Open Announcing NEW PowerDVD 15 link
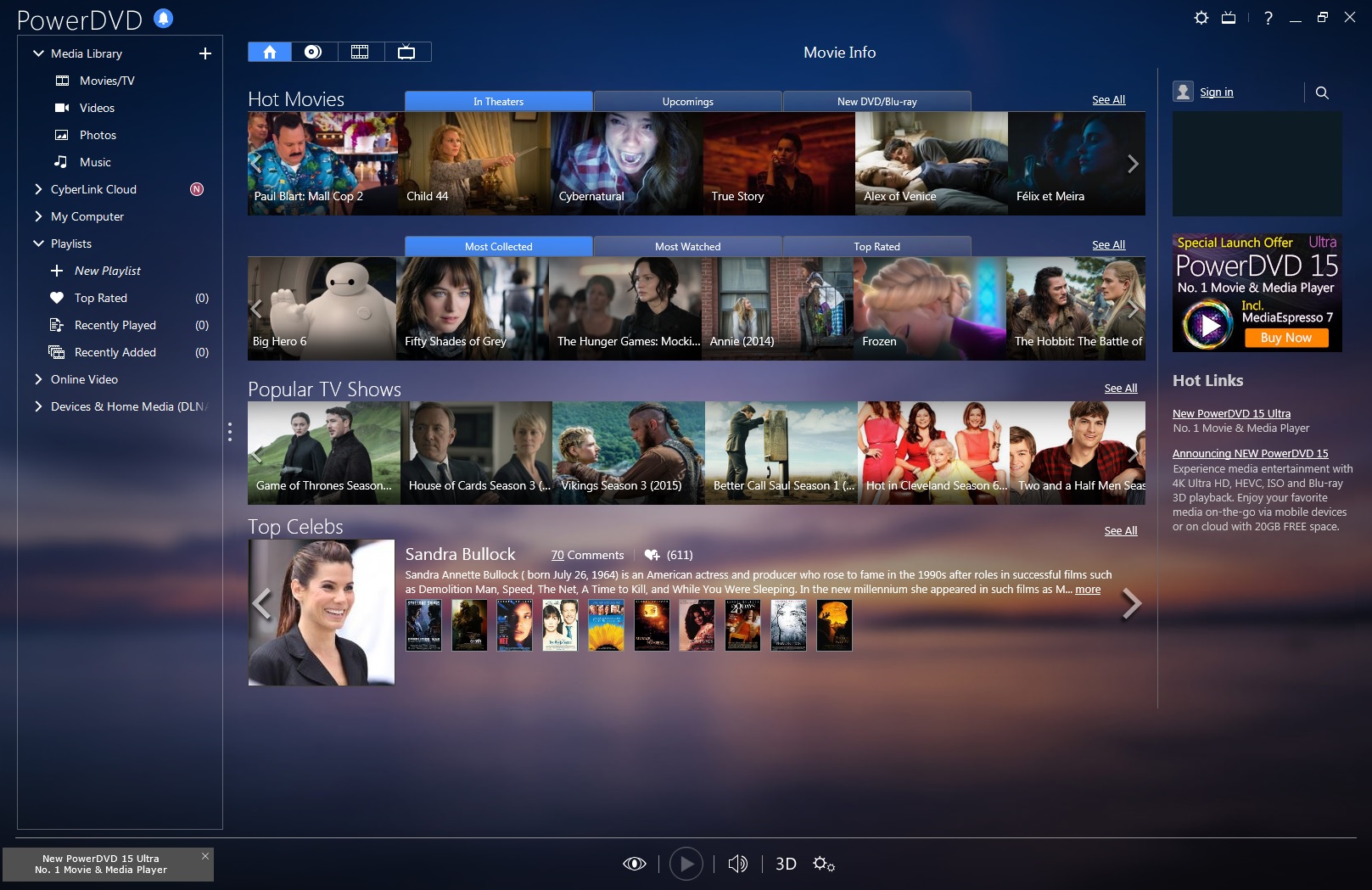 pos(1251,454)
